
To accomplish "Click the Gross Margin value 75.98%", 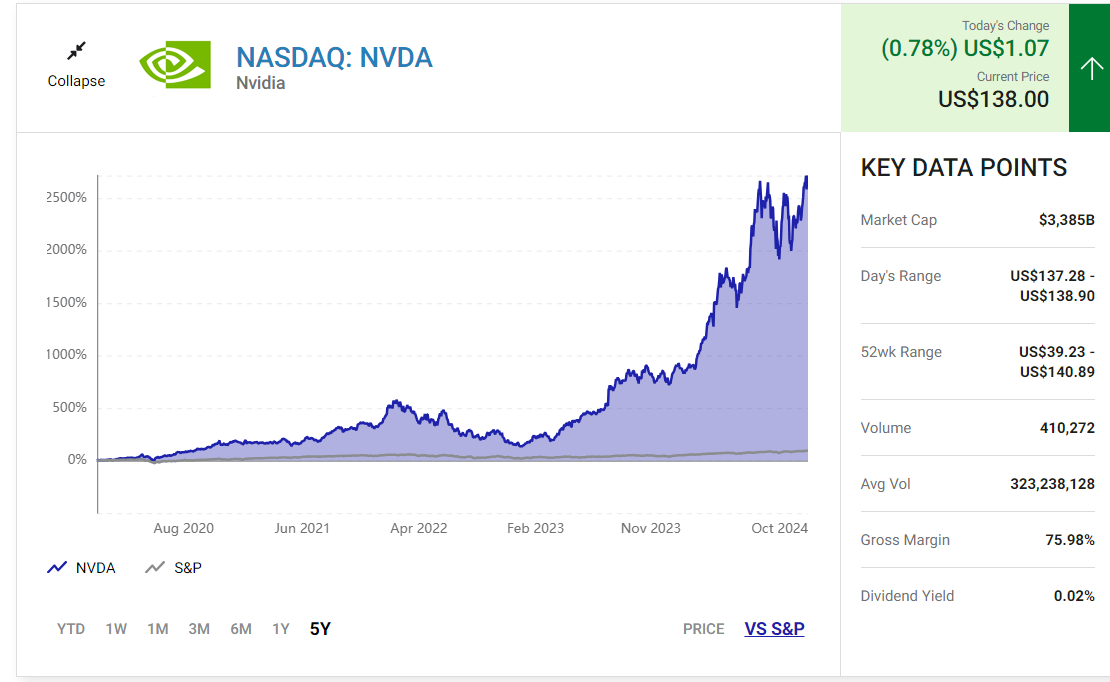I will point(1070,540).
